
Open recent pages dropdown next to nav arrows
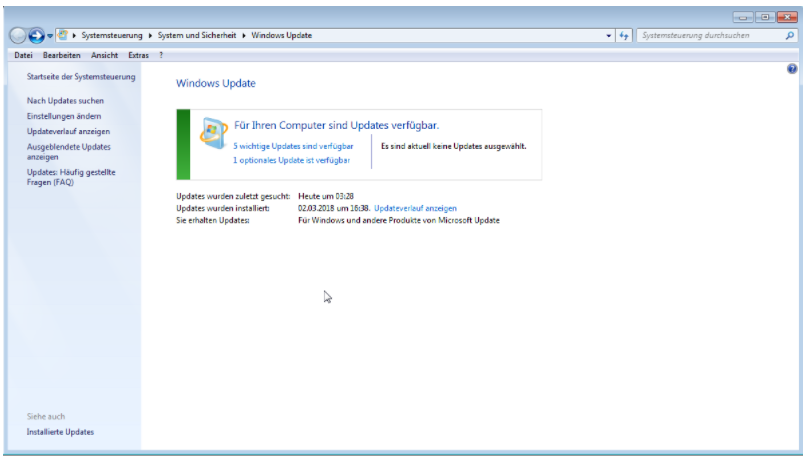pos(50,36)
